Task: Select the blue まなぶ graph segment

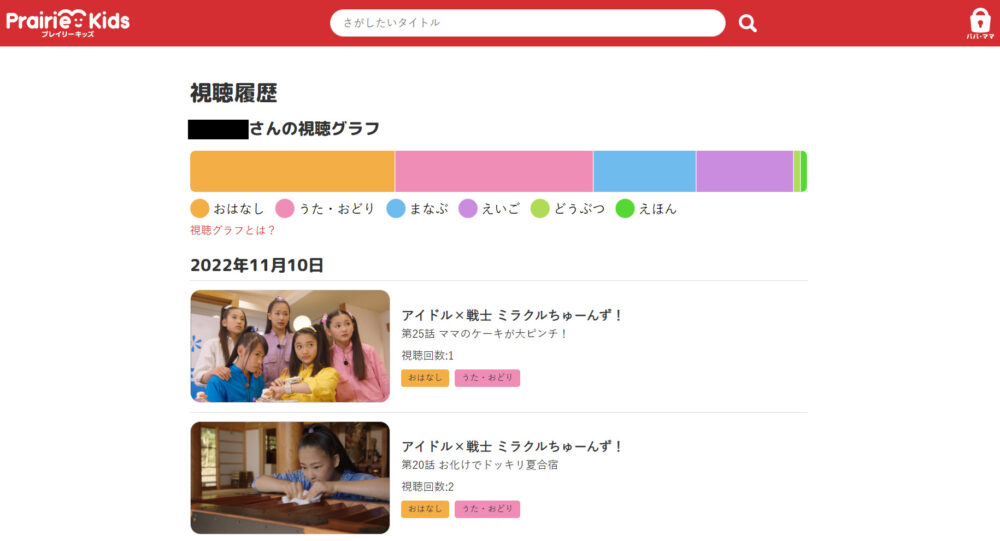Action: [644, 171]
